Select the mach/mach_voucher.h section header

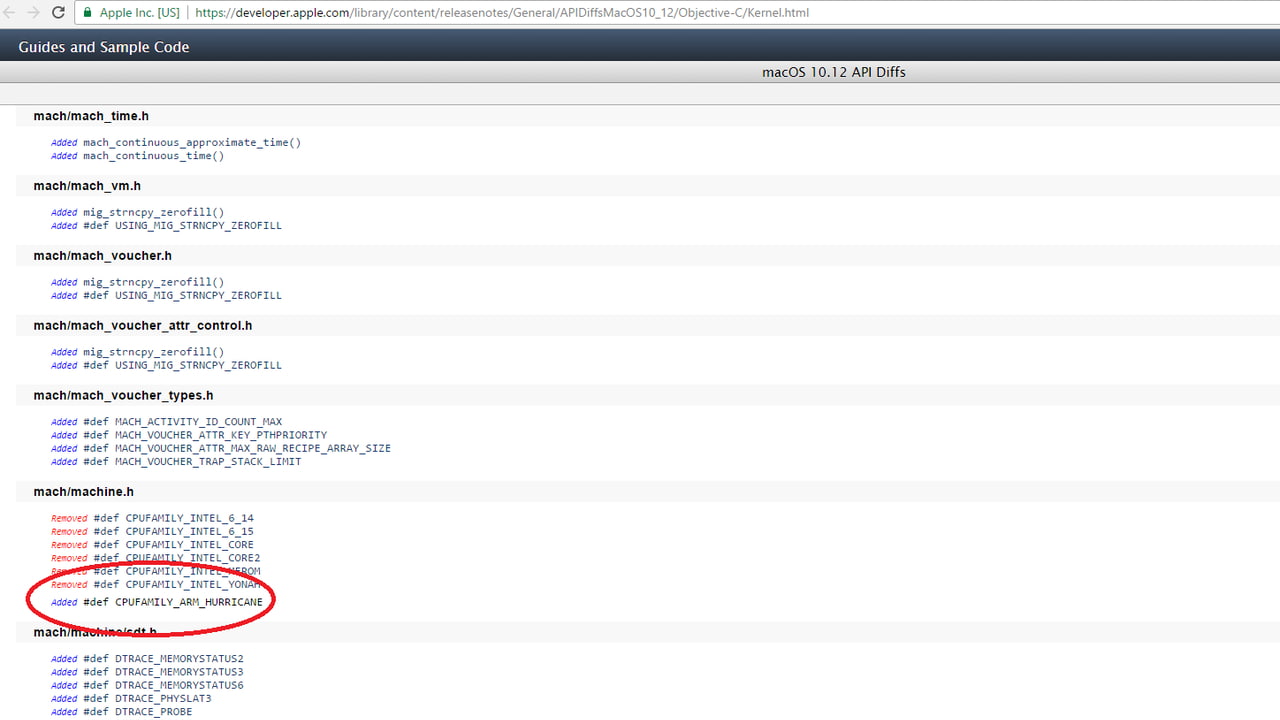102,256
